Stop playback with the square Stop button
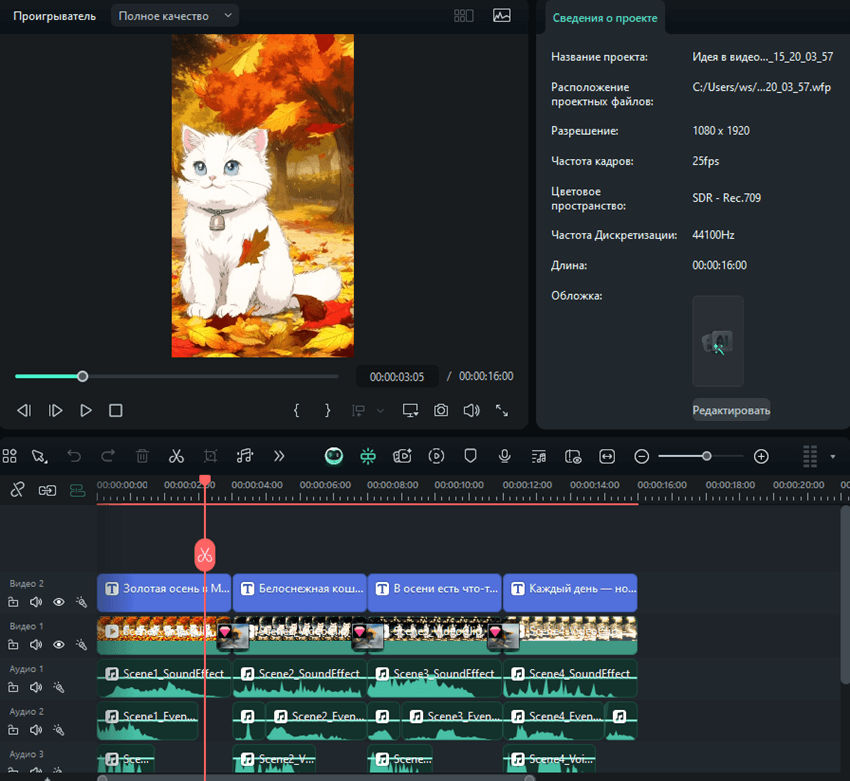850x781 pixels. pyautogui.click(x=115, y=410)
